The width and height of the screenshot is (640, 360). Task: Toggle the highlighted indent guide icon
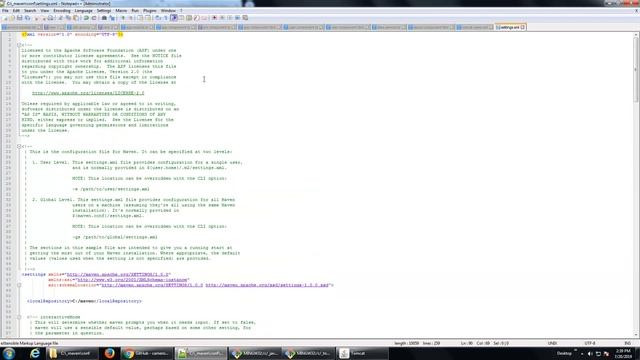click(x=174, y=18)
